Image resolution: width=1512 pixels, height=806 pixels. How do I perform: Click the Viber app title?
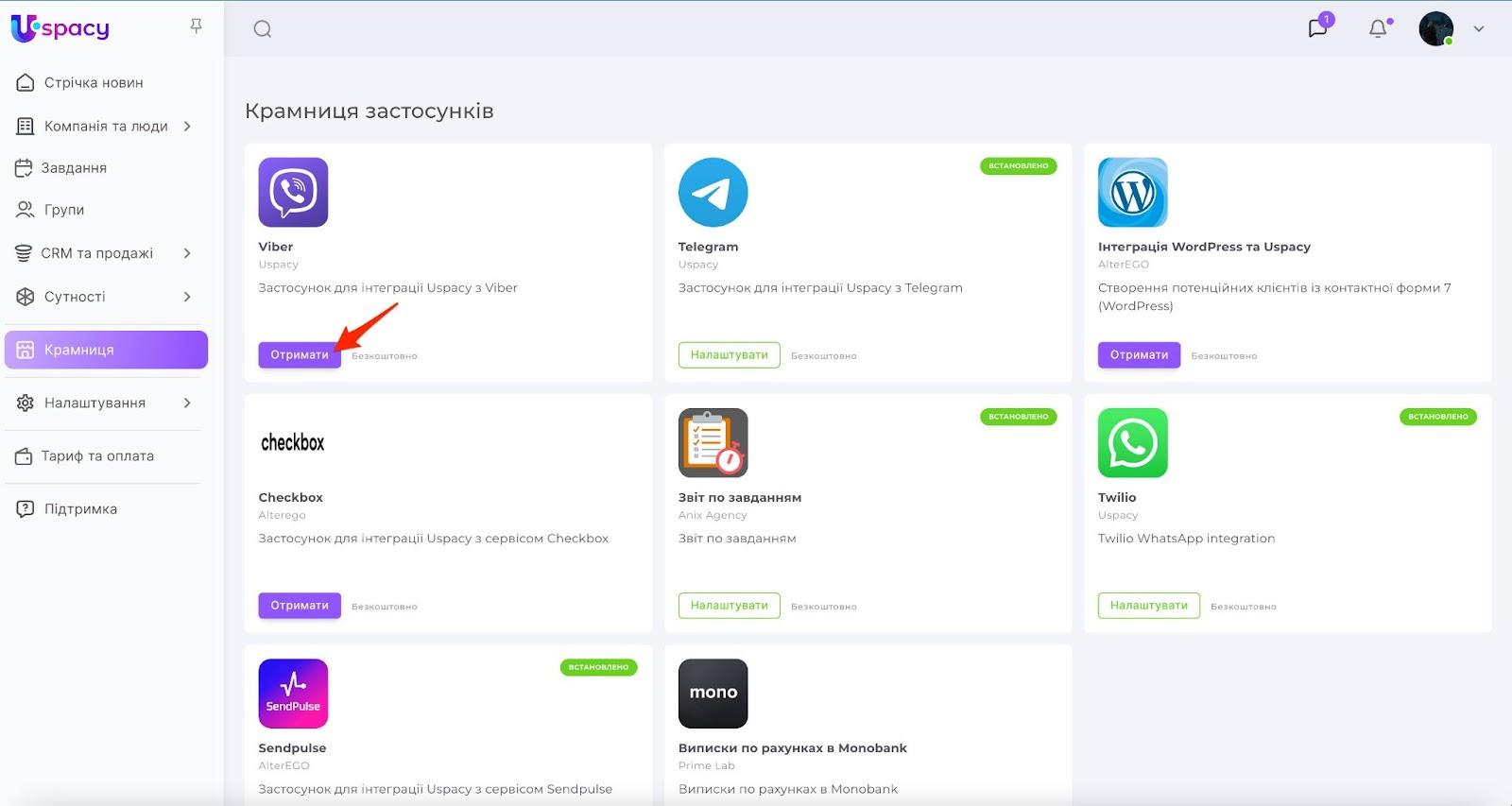(276, 247)
